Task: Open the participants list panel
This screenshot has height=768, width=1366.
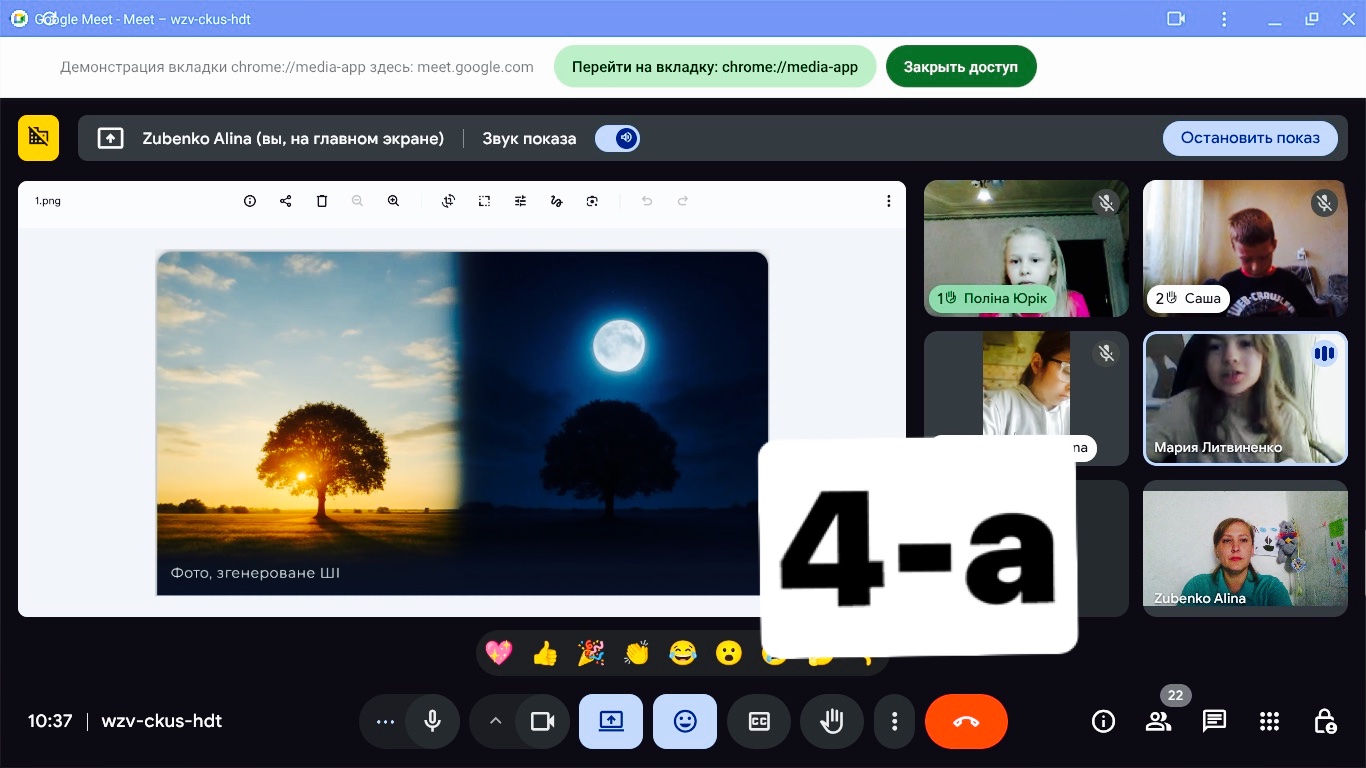Action: 1158,721
